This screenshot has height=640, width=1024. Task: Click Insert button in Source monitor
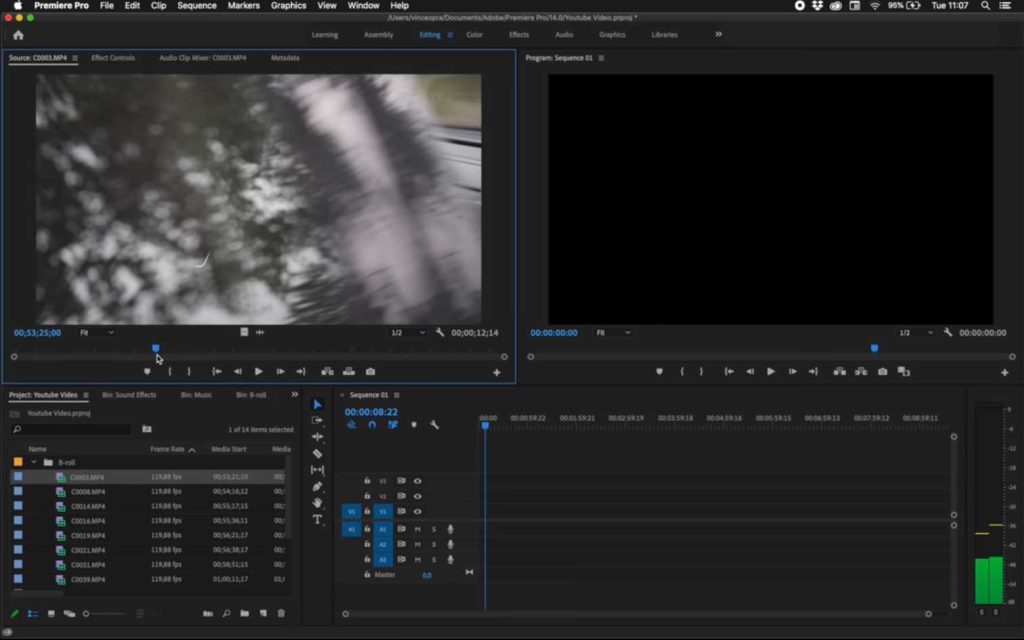327,372
